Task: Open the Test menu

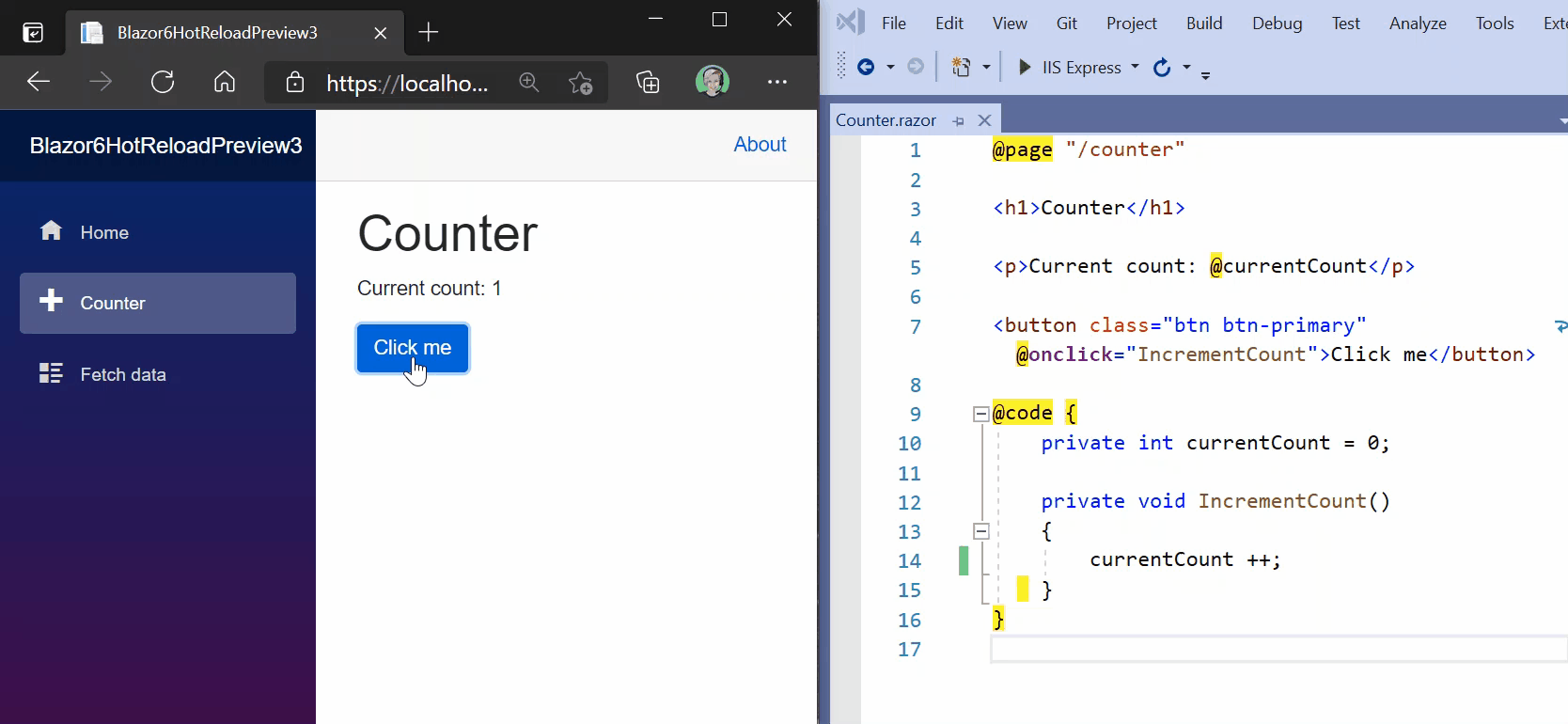Action: [x=1346, y=24]
